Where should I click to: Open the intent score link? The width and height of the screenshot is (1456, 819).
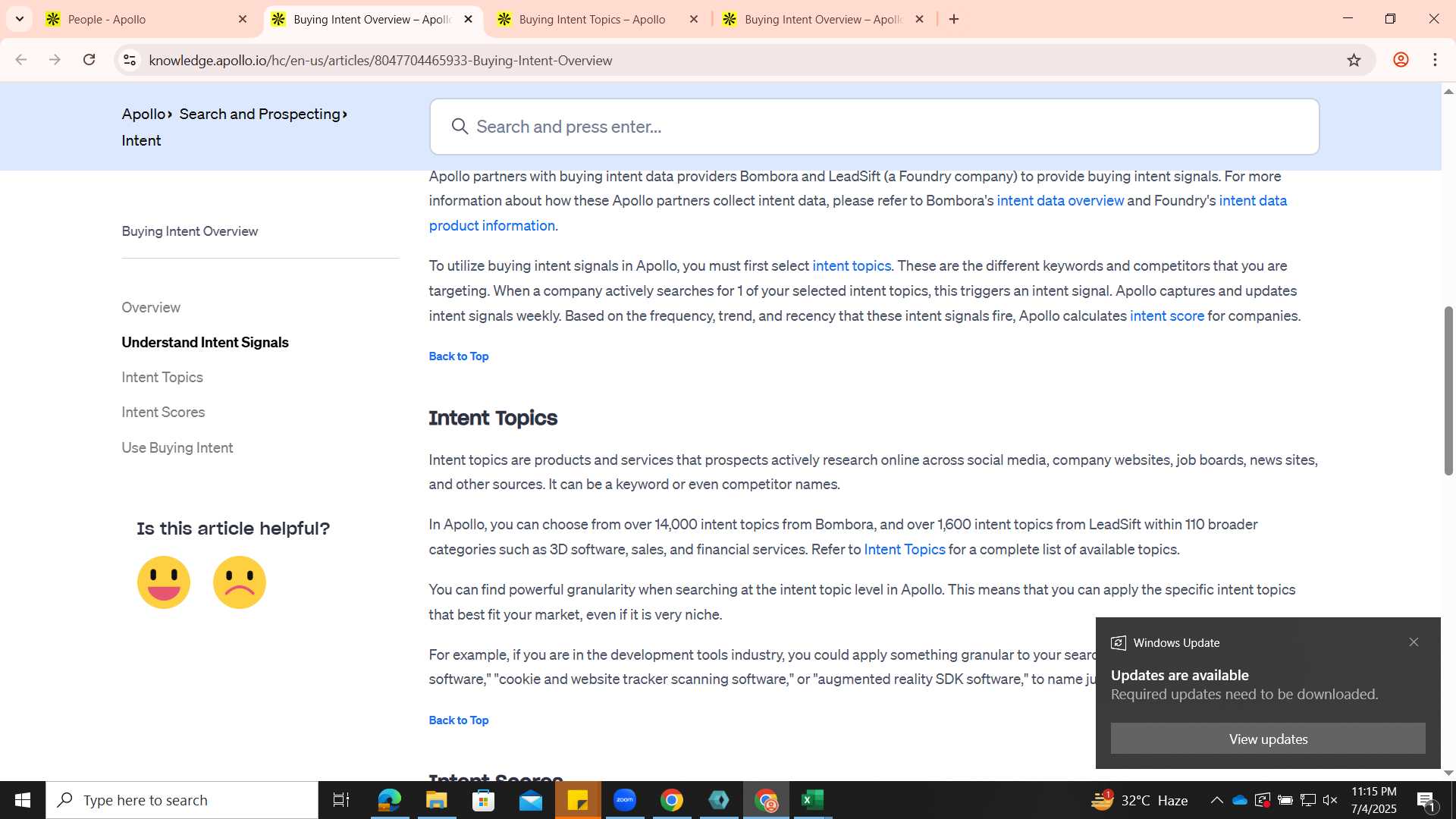(x=1167, y=315)
